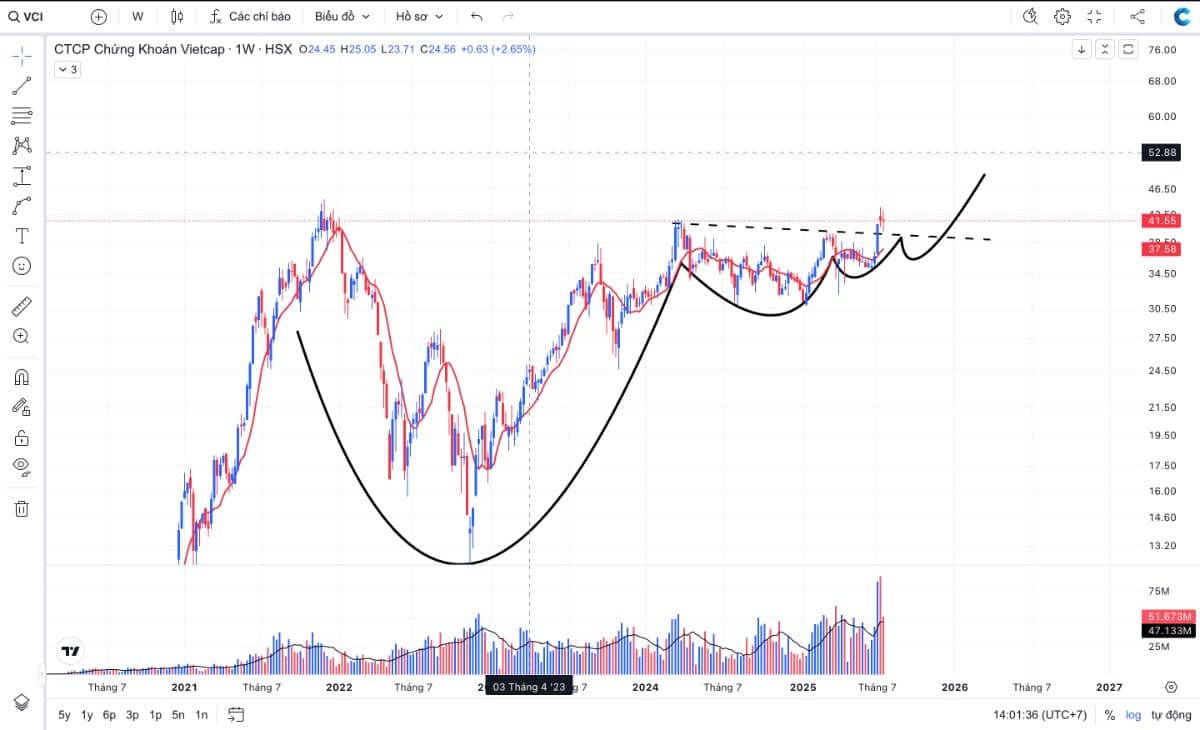Screen dimensions: 1200x730
Task: Select the trend line drawing tool
Action: pos(21,85)
